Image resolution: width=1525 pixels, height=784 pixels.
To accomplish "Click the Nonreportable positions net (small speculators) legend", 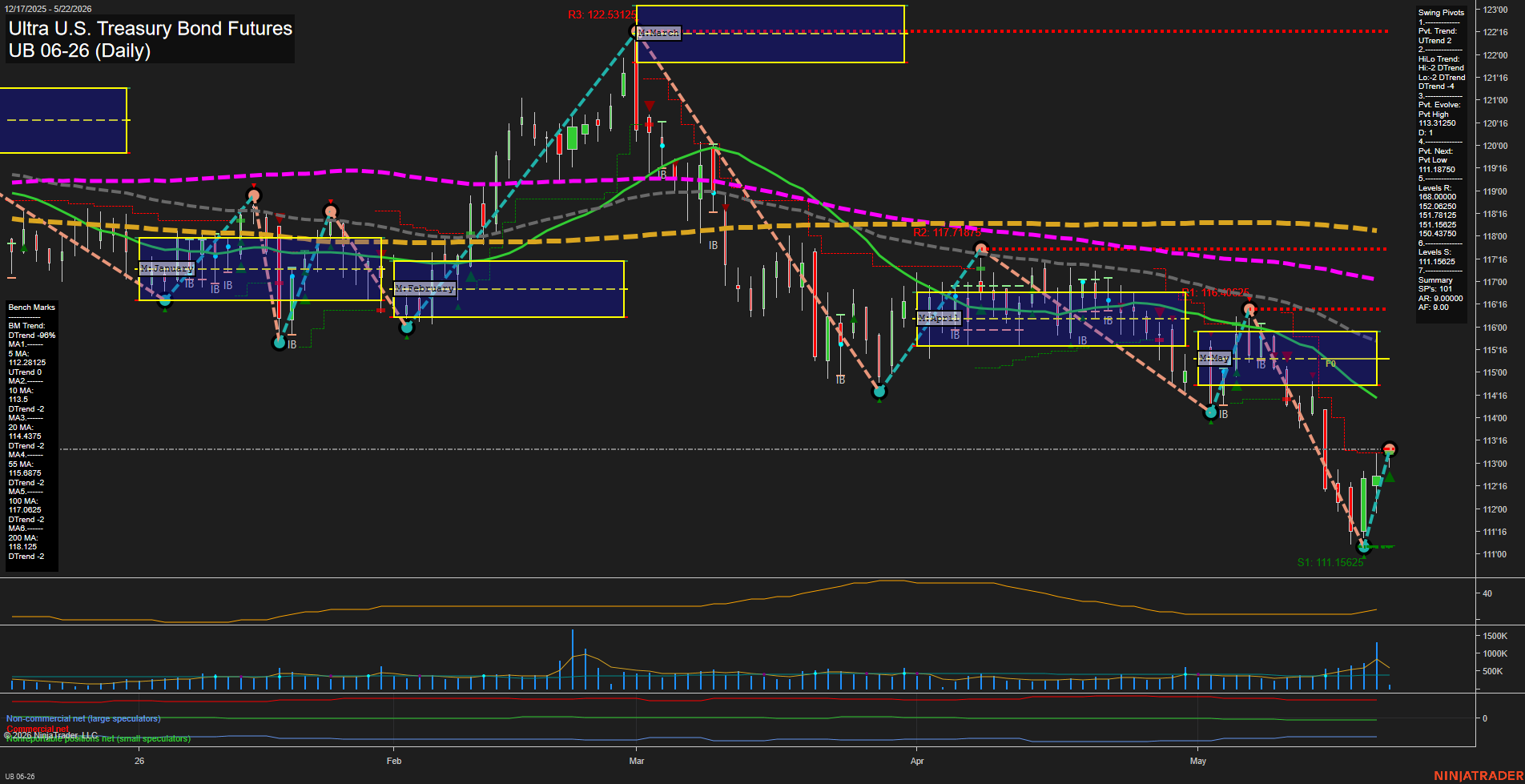I will pyautogui.click(x=99, y=738).
